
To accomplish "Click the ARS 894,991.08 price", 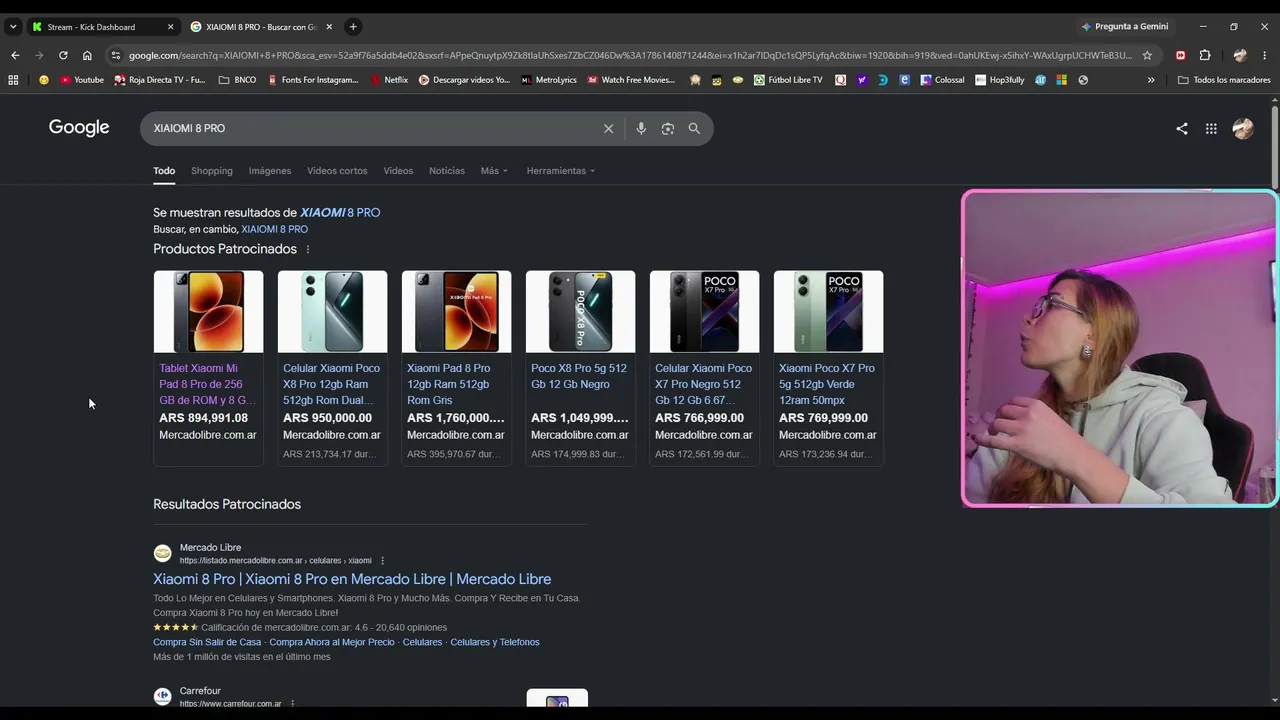I will 203,418.
